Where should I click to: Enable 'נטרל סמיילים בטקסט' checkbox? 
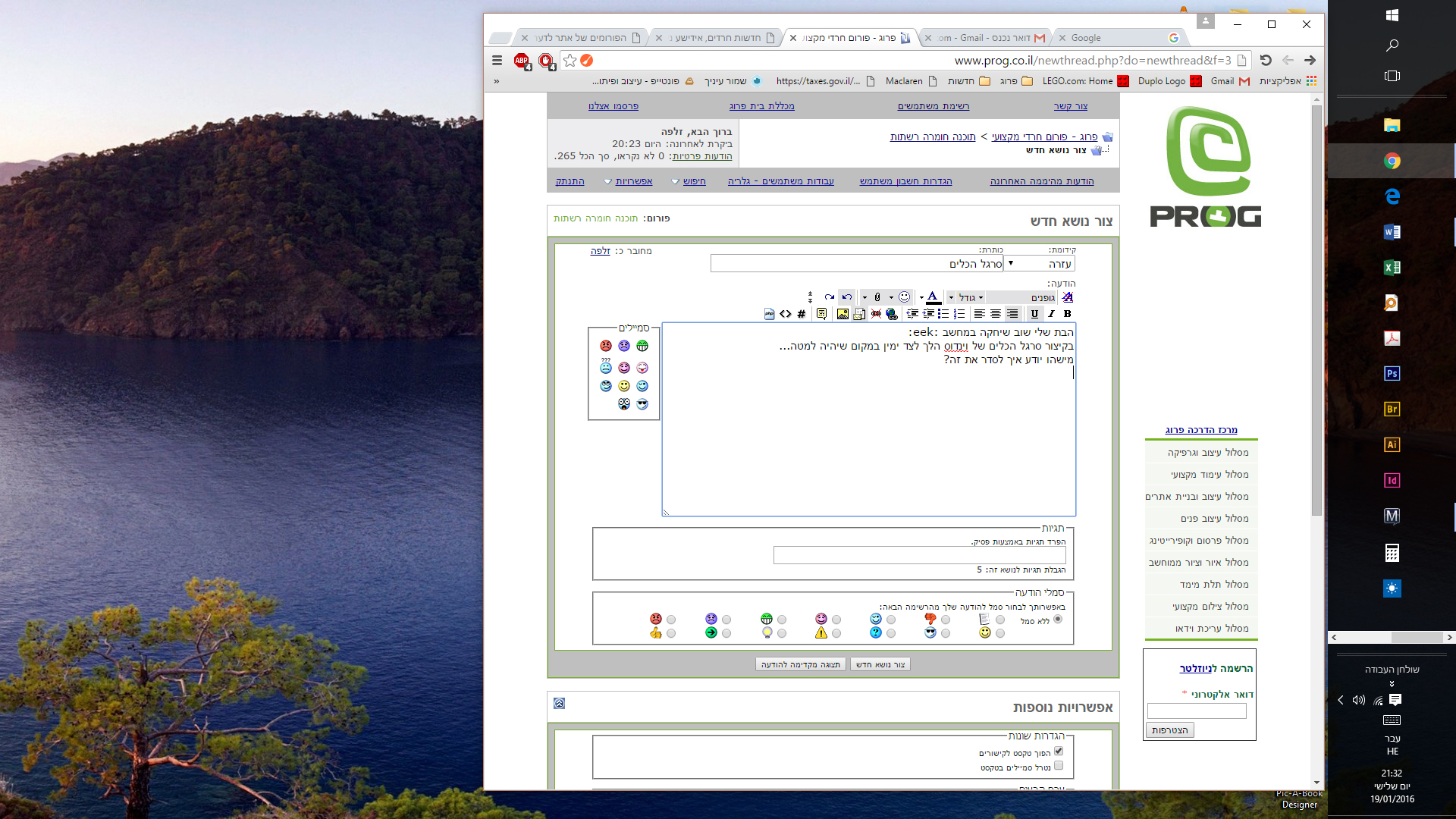pyautogui.click(x=1059, y=766)
